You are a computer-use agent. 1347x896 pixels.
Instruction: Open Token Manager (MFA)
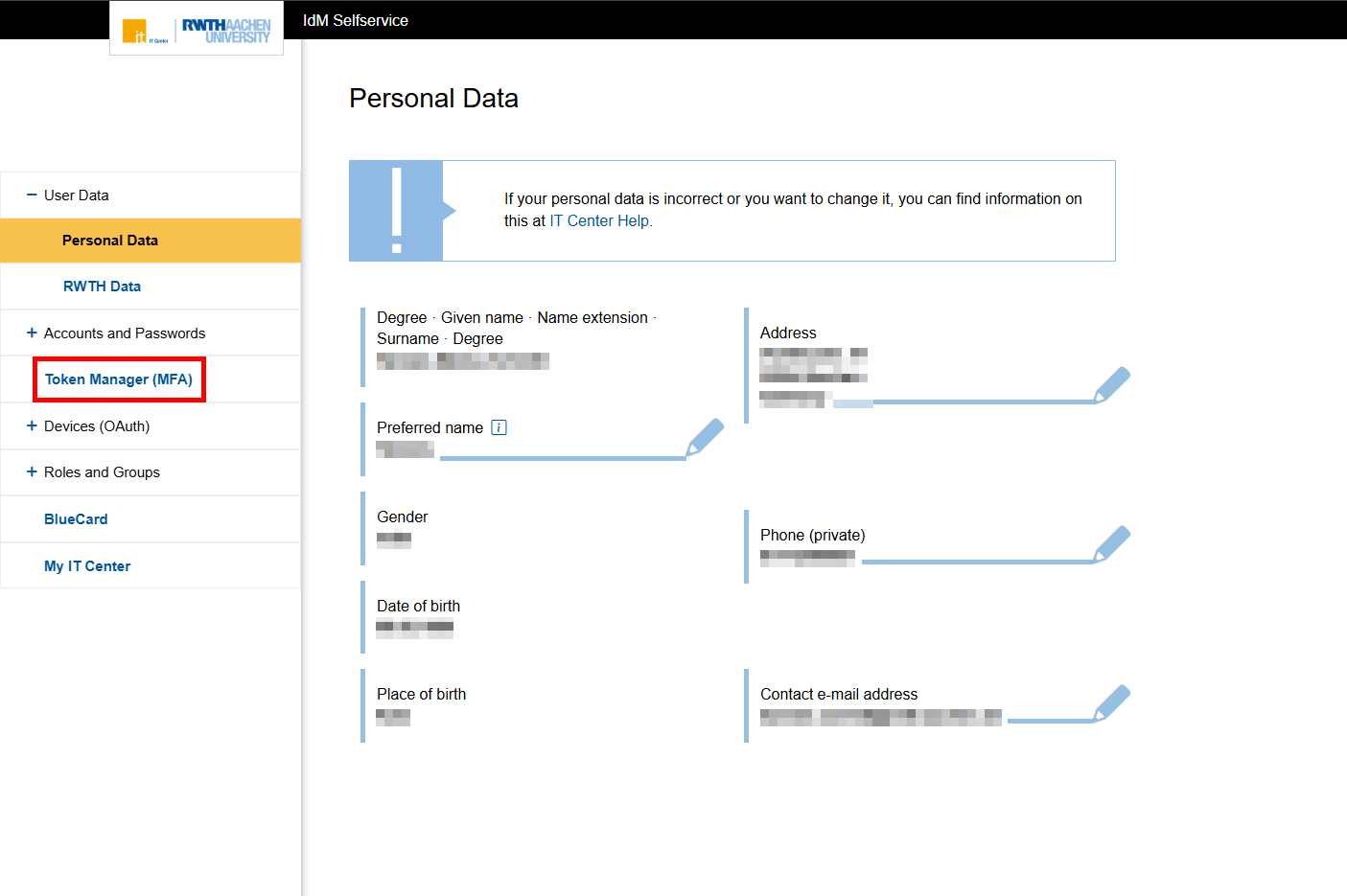pyautogui.click(x=119, y=379)
